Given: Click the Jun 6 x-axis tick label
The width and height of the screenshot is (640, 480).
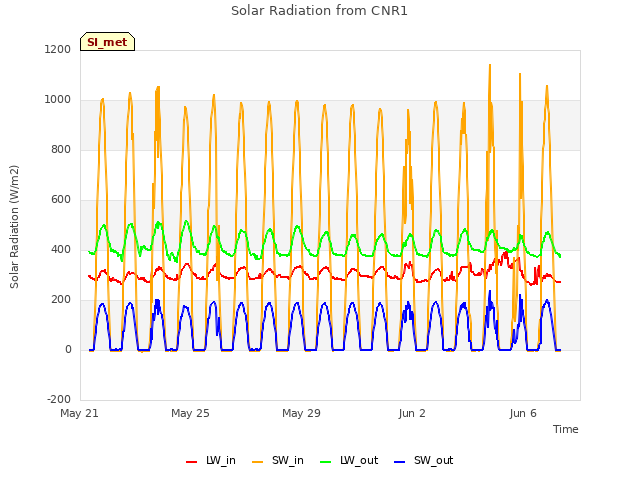Looking at the screenshot, I should click(523, 413).
